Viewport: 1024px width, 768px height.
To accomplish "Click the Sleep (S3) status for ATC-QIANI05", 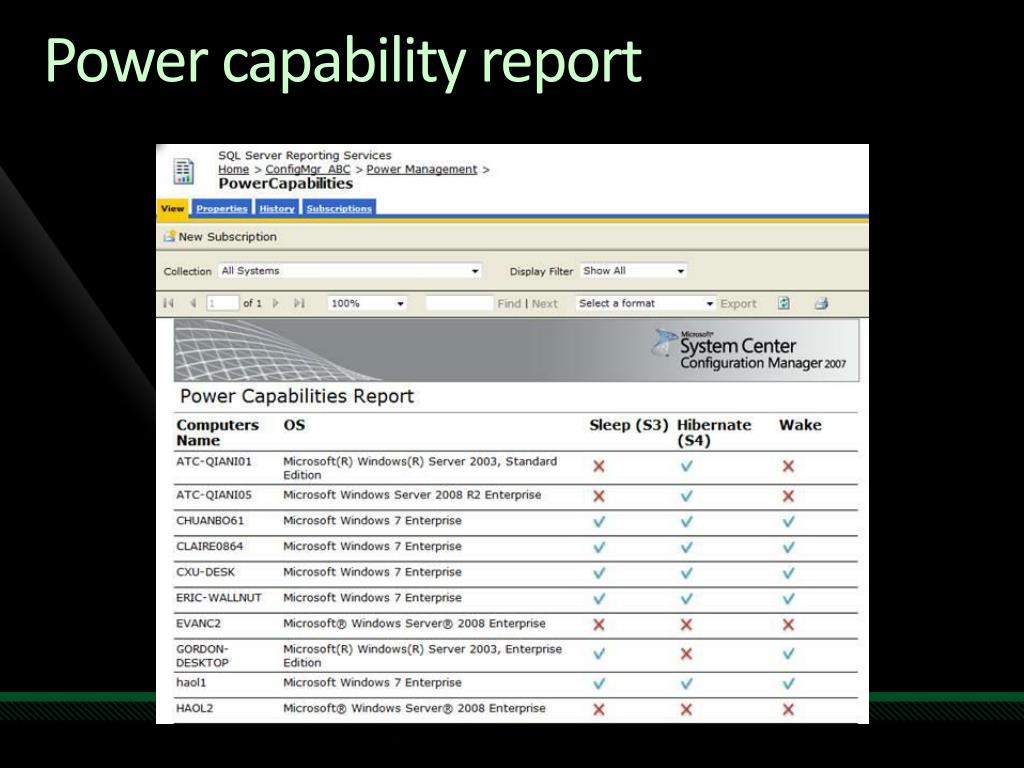I will [598, 496].
